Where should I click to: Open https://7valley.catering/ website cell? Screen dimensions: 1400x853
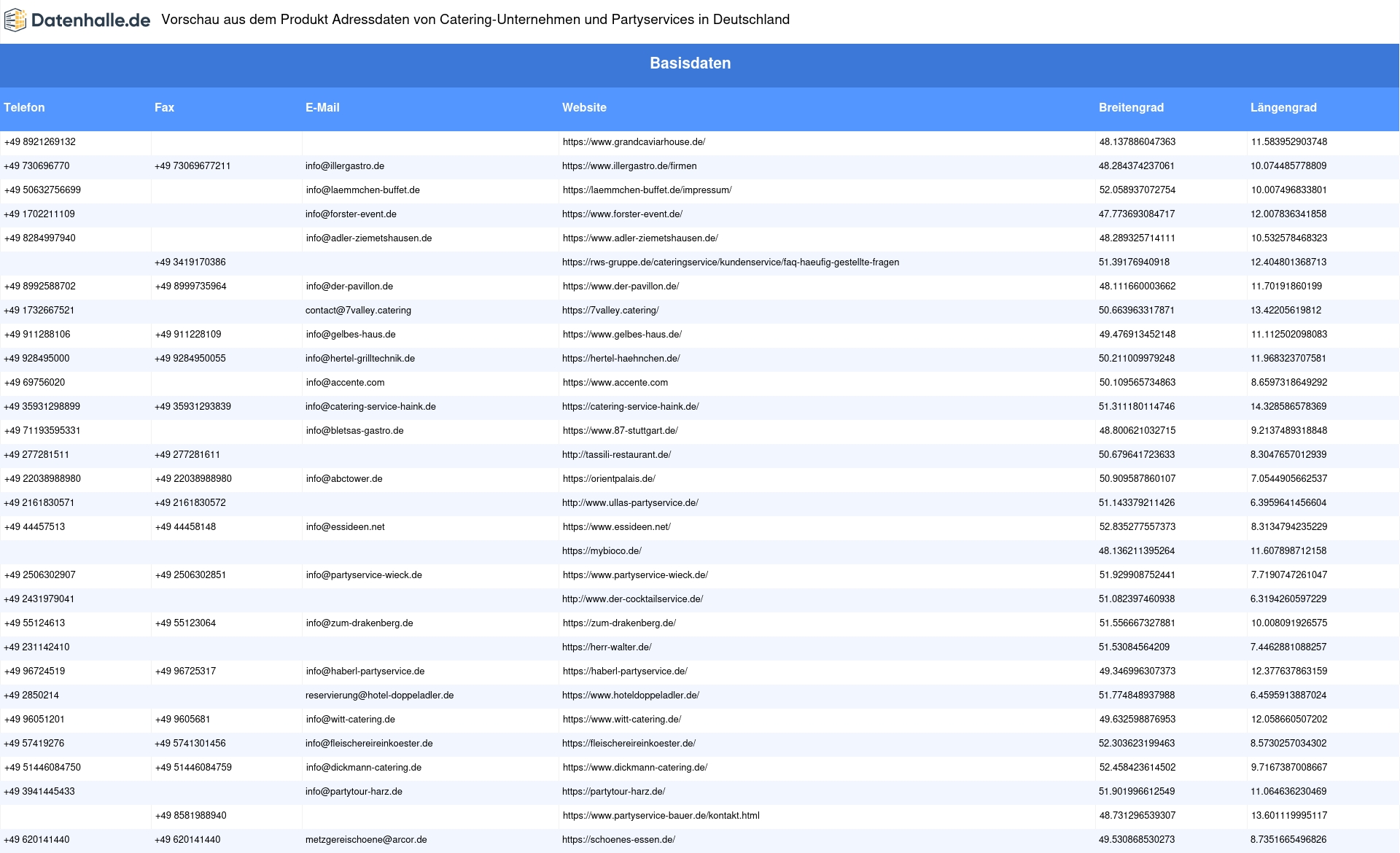[x=610, y=311]
